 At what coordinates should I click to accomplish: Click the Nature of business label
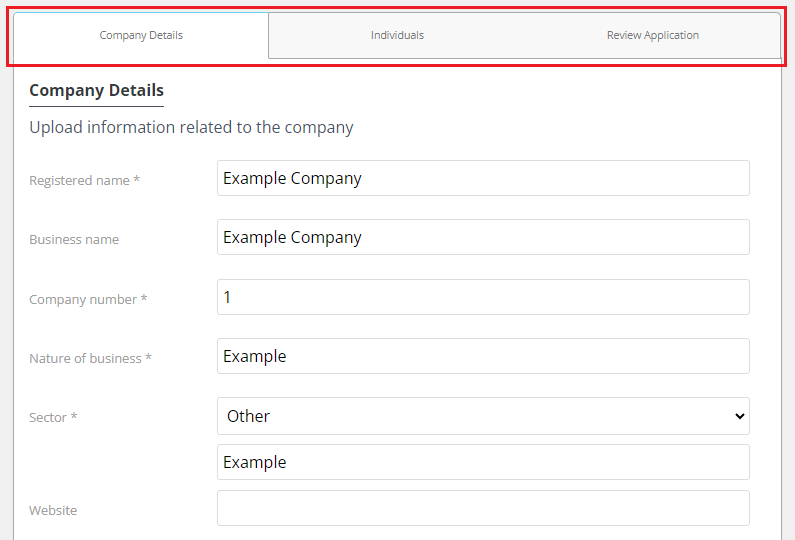pos(90,358)
